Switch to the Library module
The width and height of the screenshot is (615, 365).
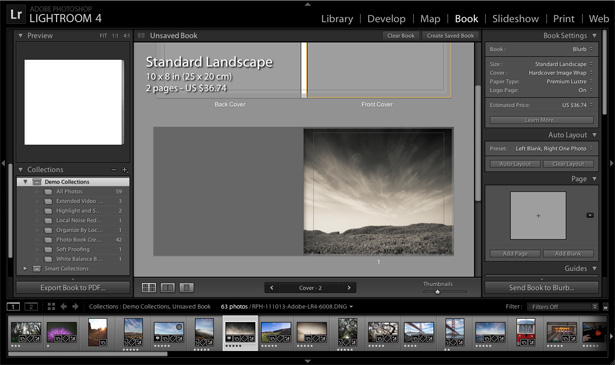coord(337,19)
